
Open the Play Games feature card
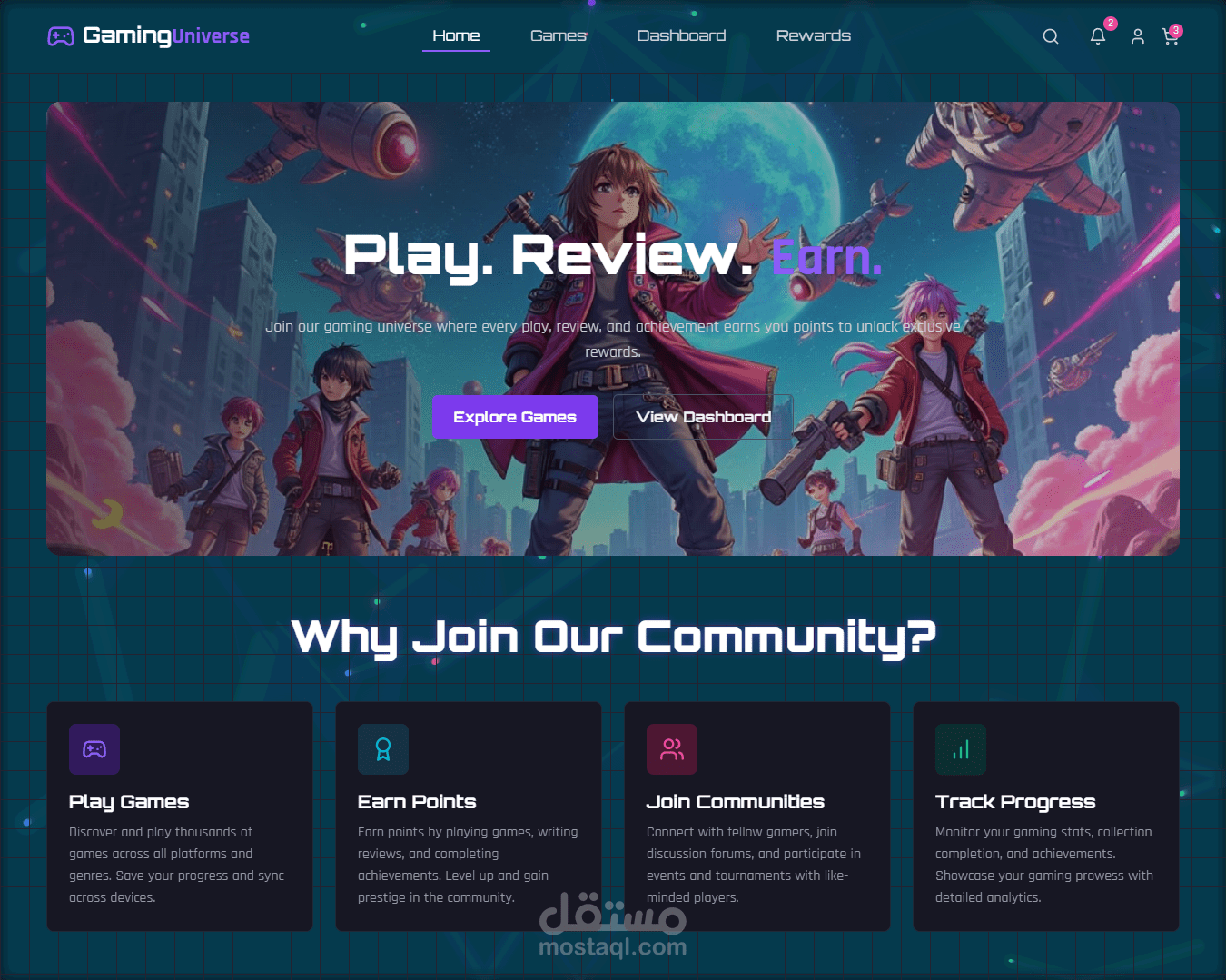click(179, 816)
